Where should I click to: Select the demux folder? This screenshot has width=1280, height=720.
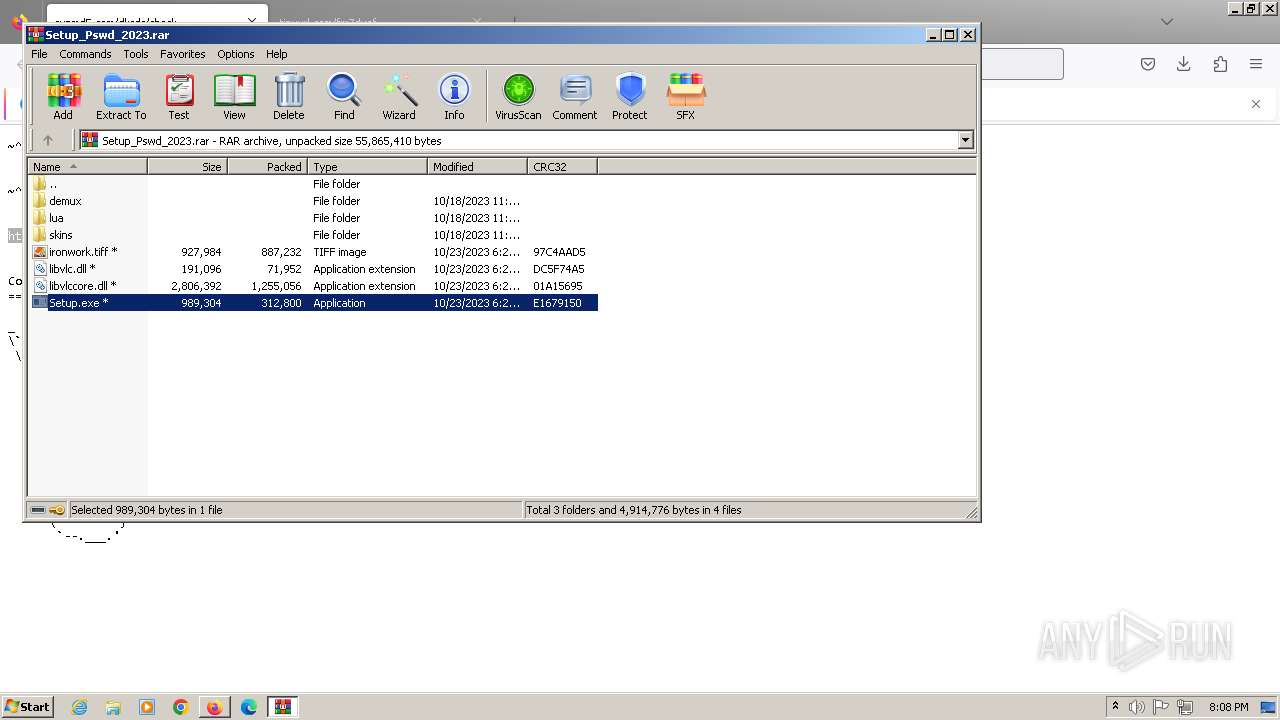pyautogui.click(x=313, y=201)
